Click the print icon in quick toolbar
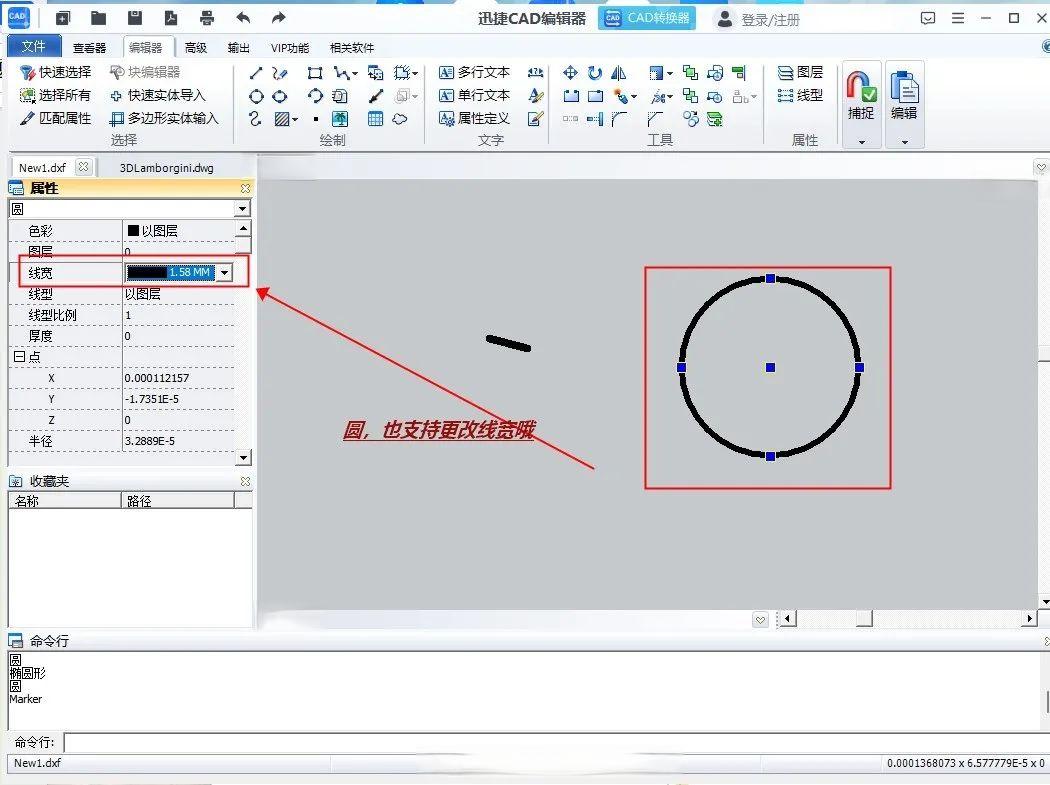This screenshot has height=785, width=1050. click(x=207, y=18)
